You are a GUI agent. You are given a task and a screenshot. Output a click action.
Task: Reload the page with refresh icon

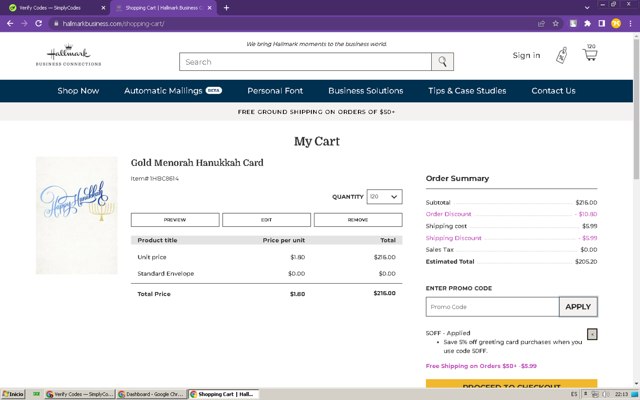38,24
